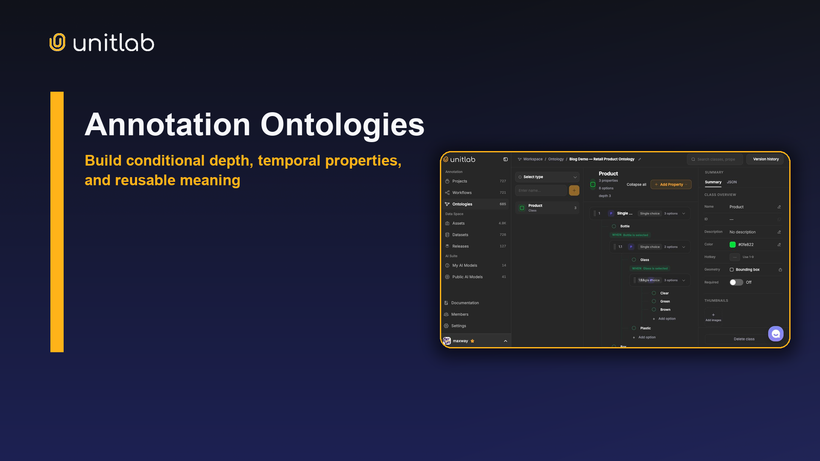Viewport: 820px width, 461px height.
Task: Collapse property 1 with its chevron
Action: pos(684,213)
